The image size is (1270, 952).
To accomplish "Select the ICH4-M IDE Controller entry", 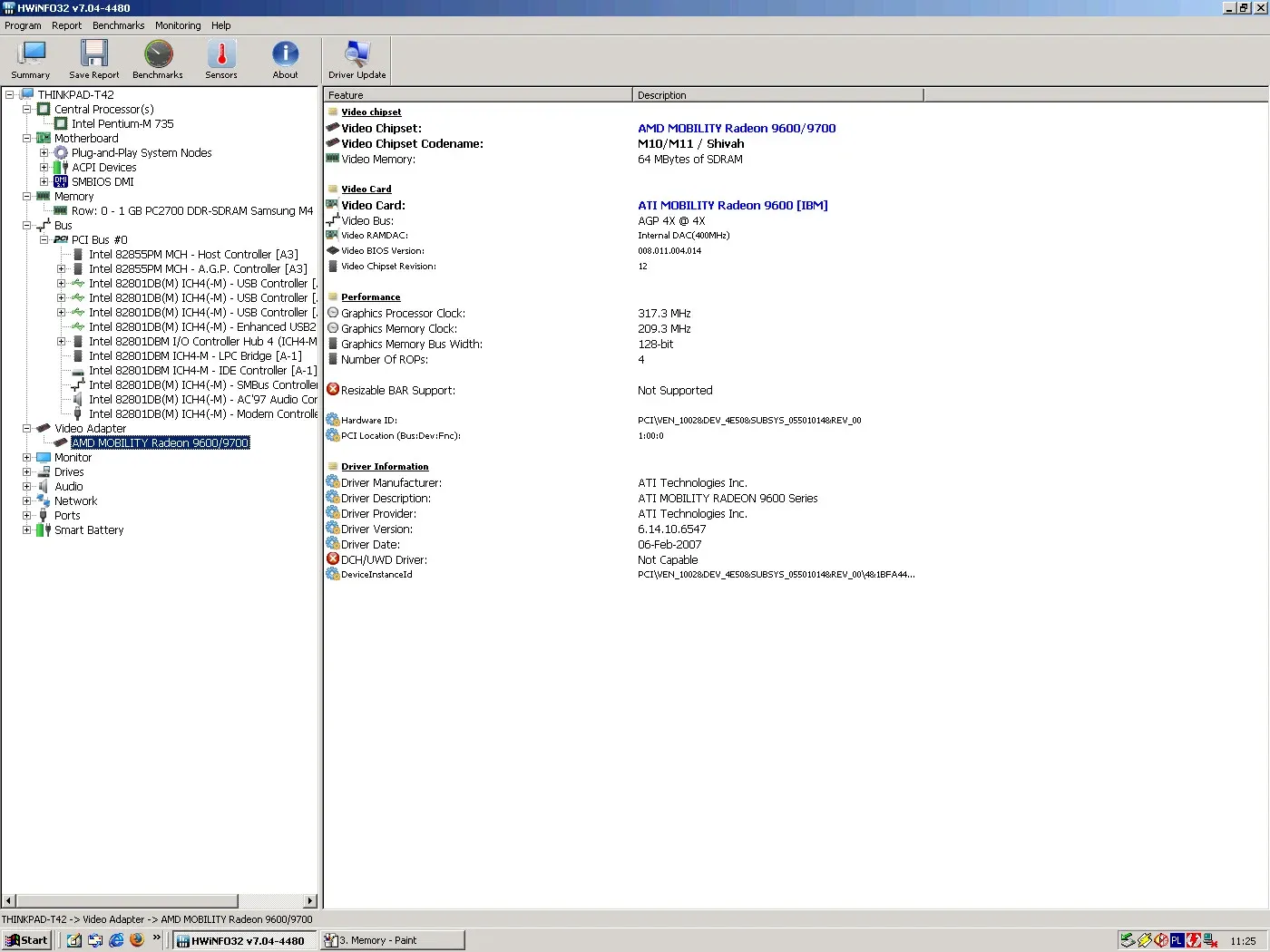I will point(203,370).
